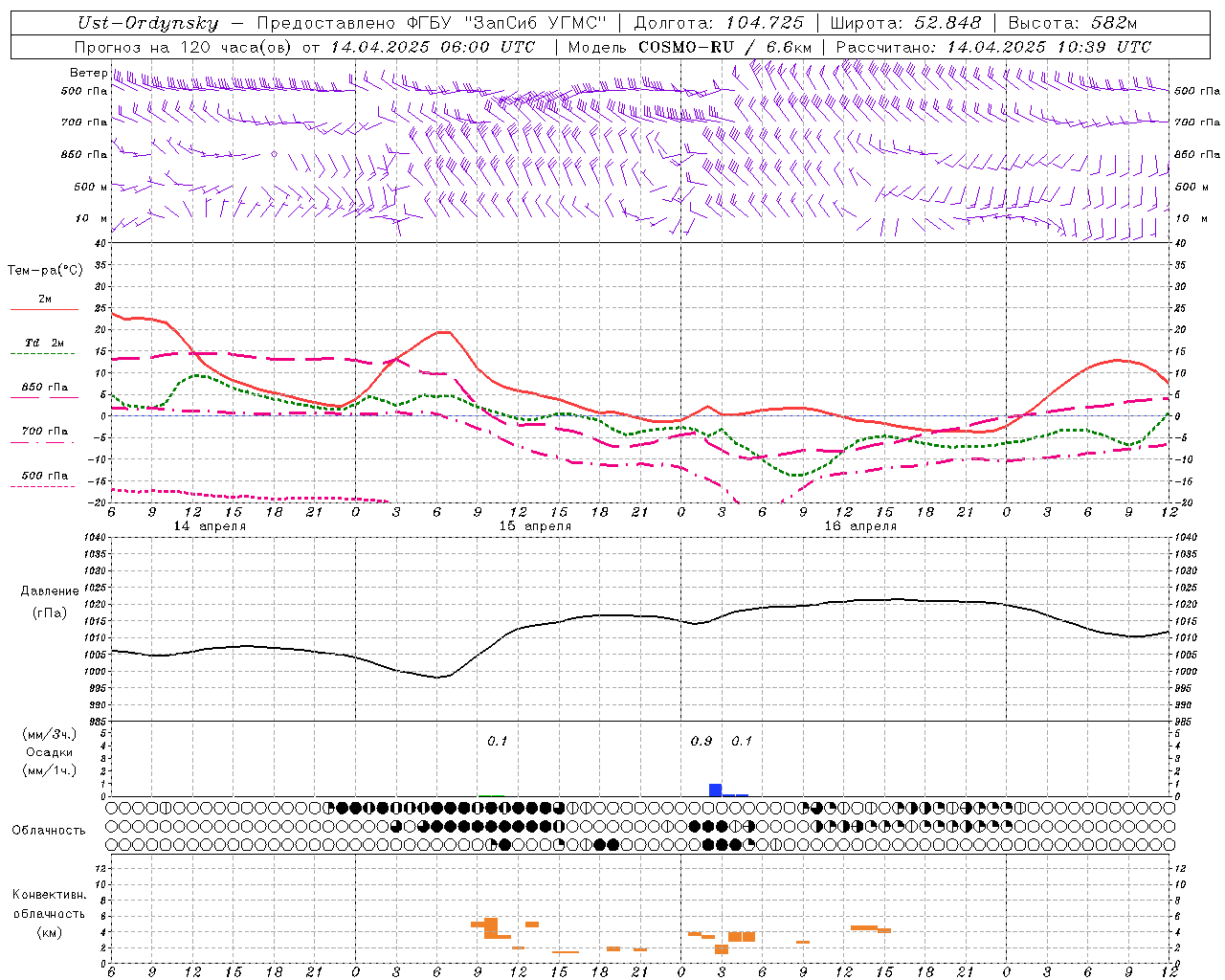Viewport: 1225px width, 980px height.
Task: Click the Давление panel label
Action: [50, 591]
